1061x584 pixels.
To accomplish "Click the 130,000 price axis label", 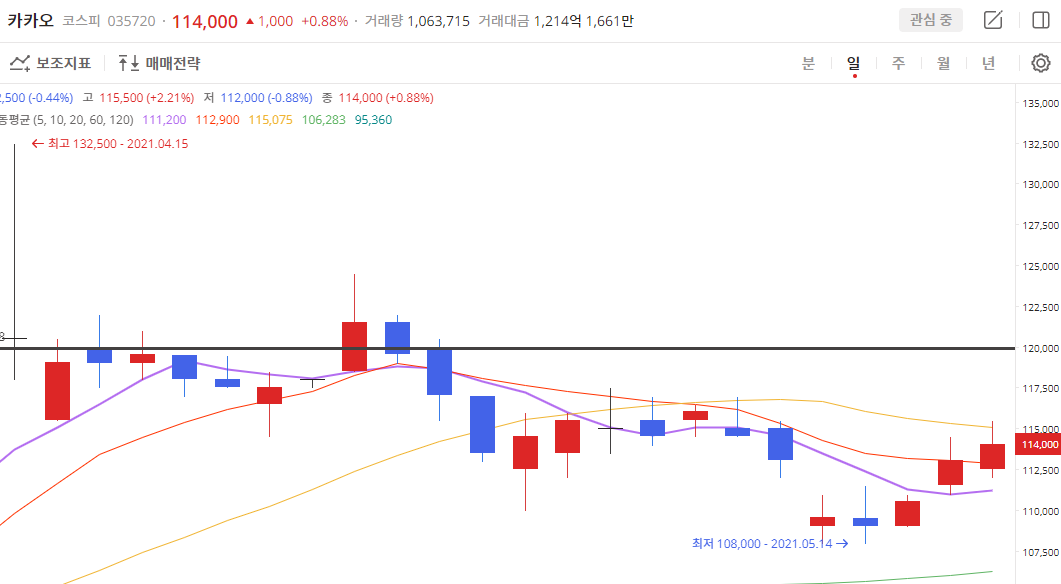I will coord(1041,184).
